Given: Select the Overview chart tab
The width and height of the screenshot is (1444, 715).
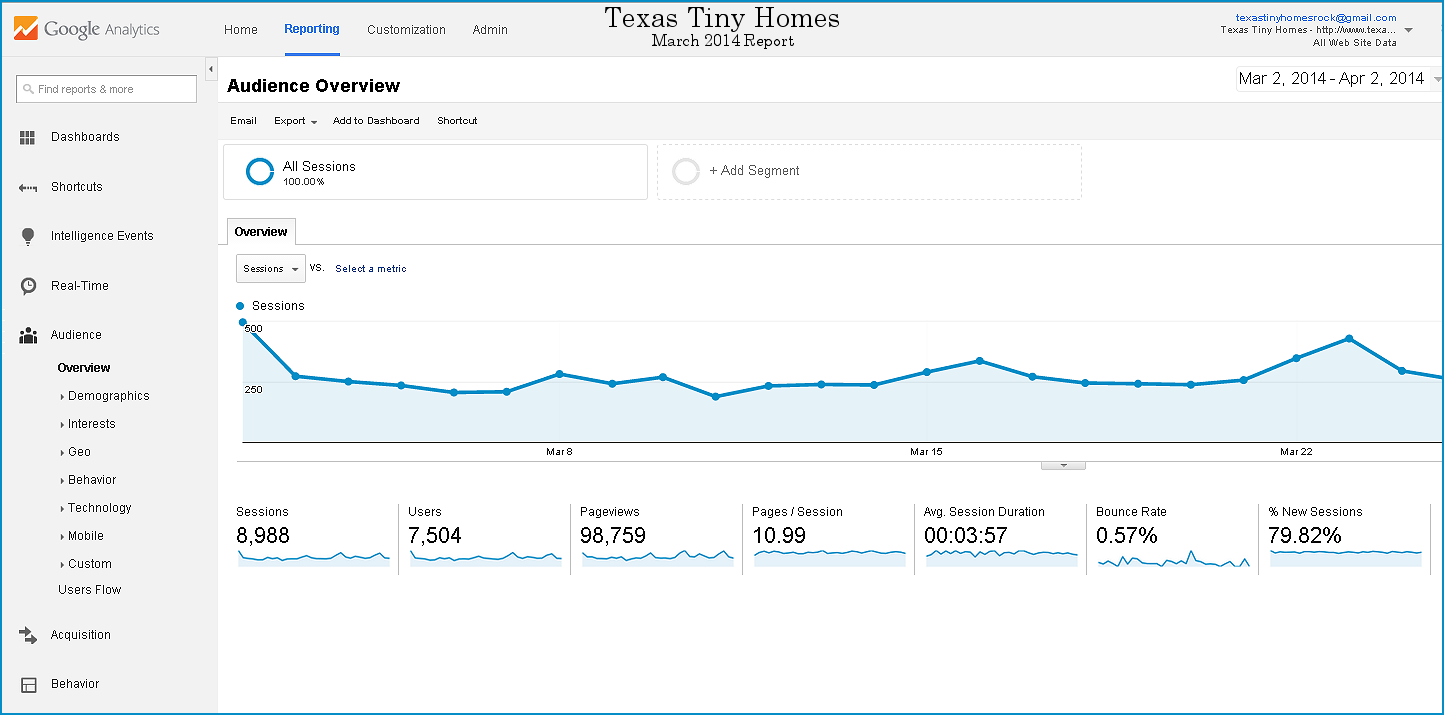Looking at the screenshot, I should point(261,232).
